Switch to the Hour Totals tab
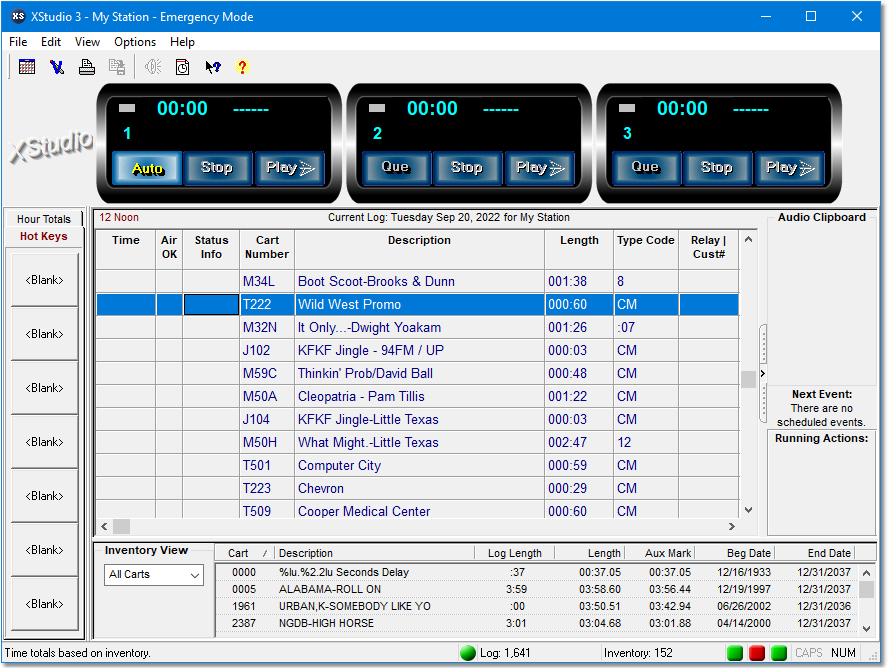The image size is (888, 670). point(44,219)
